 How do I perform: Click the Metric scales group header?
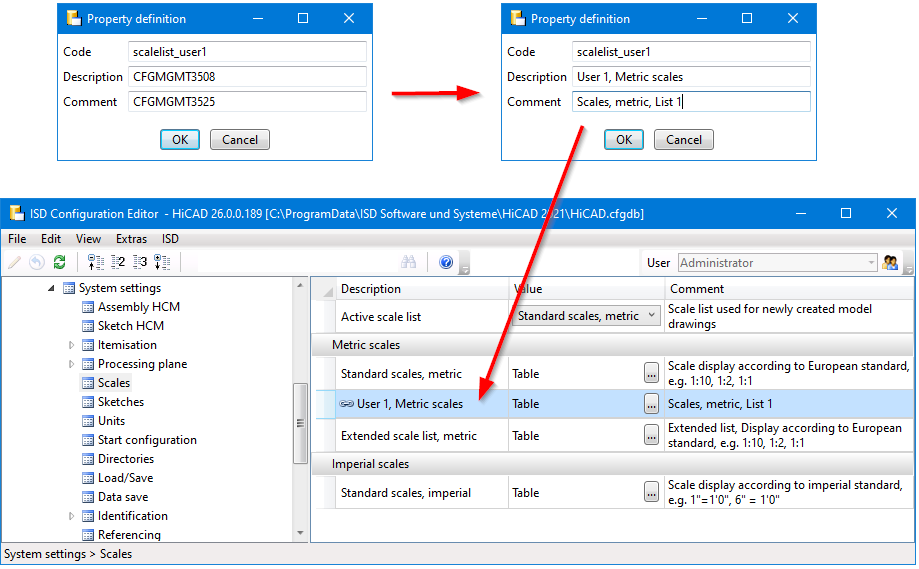pyautogui.click(x=613, y=345)
